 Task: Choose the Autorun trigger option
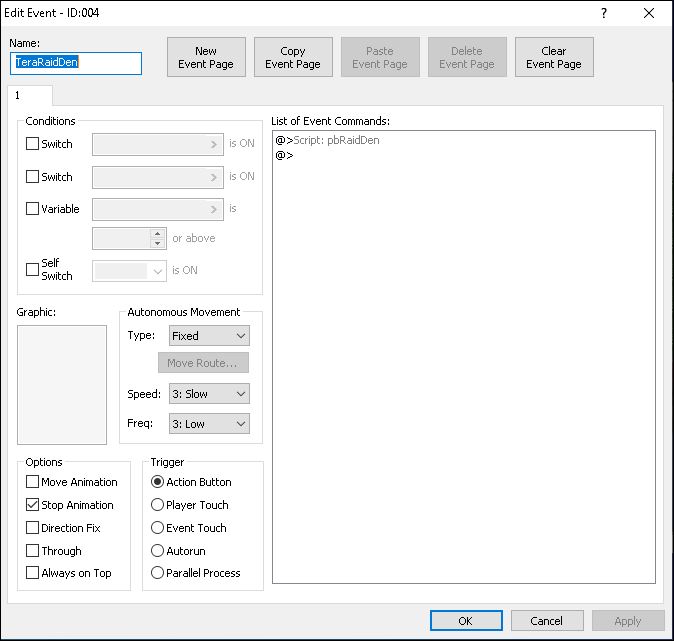[x=158, y=551]
